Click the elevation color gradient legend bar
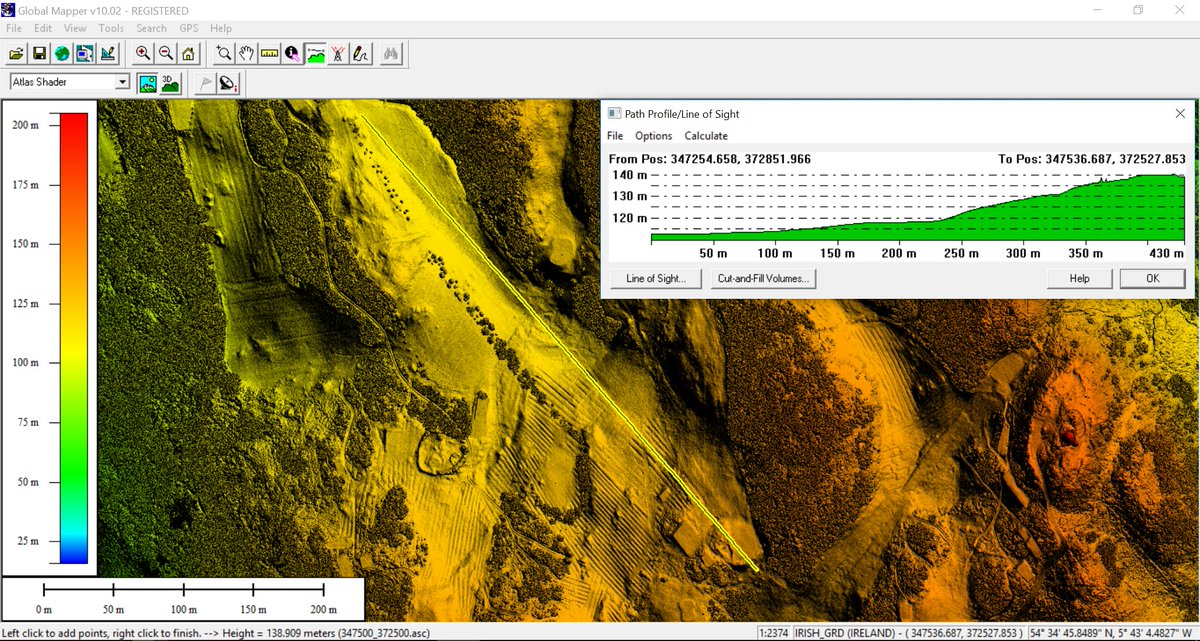This screenshot has height=641, width=1200. 74,338
